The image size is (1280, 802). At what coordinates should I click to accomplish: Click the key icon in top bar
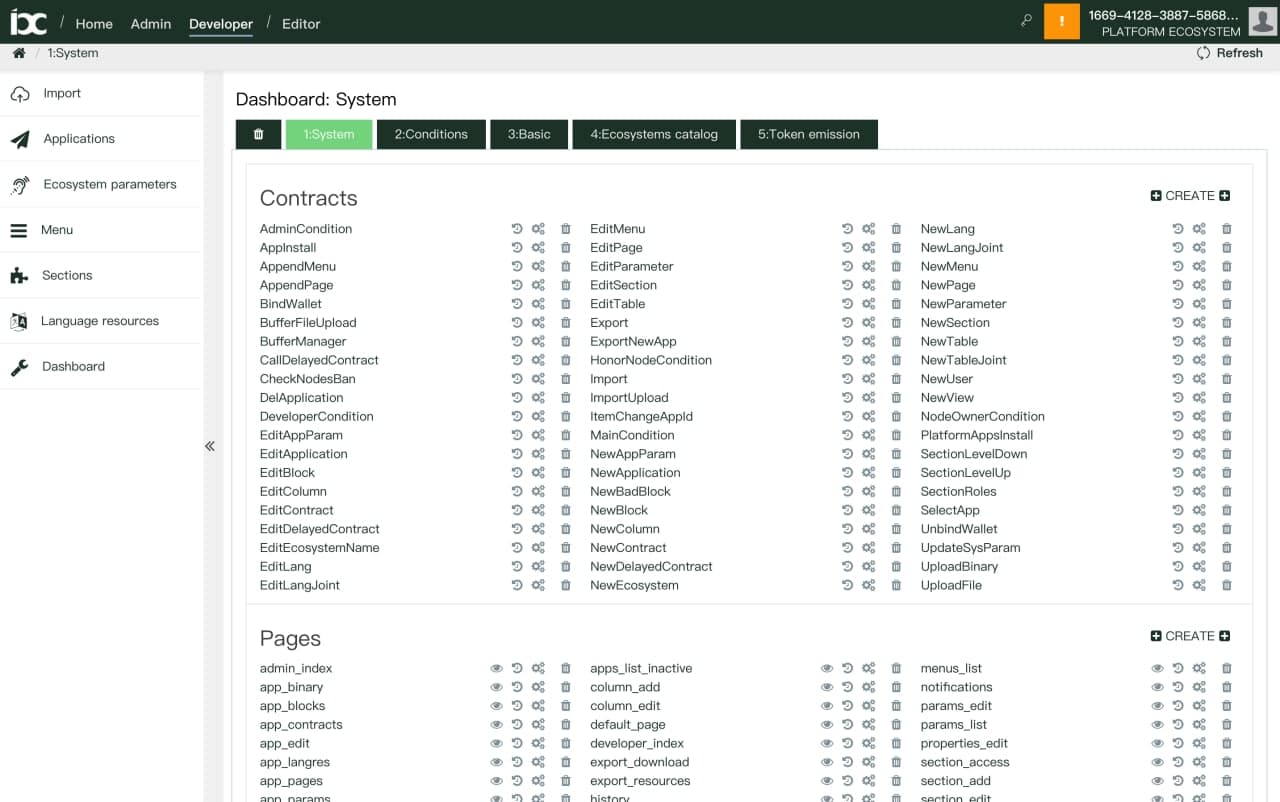[1026, 21]
